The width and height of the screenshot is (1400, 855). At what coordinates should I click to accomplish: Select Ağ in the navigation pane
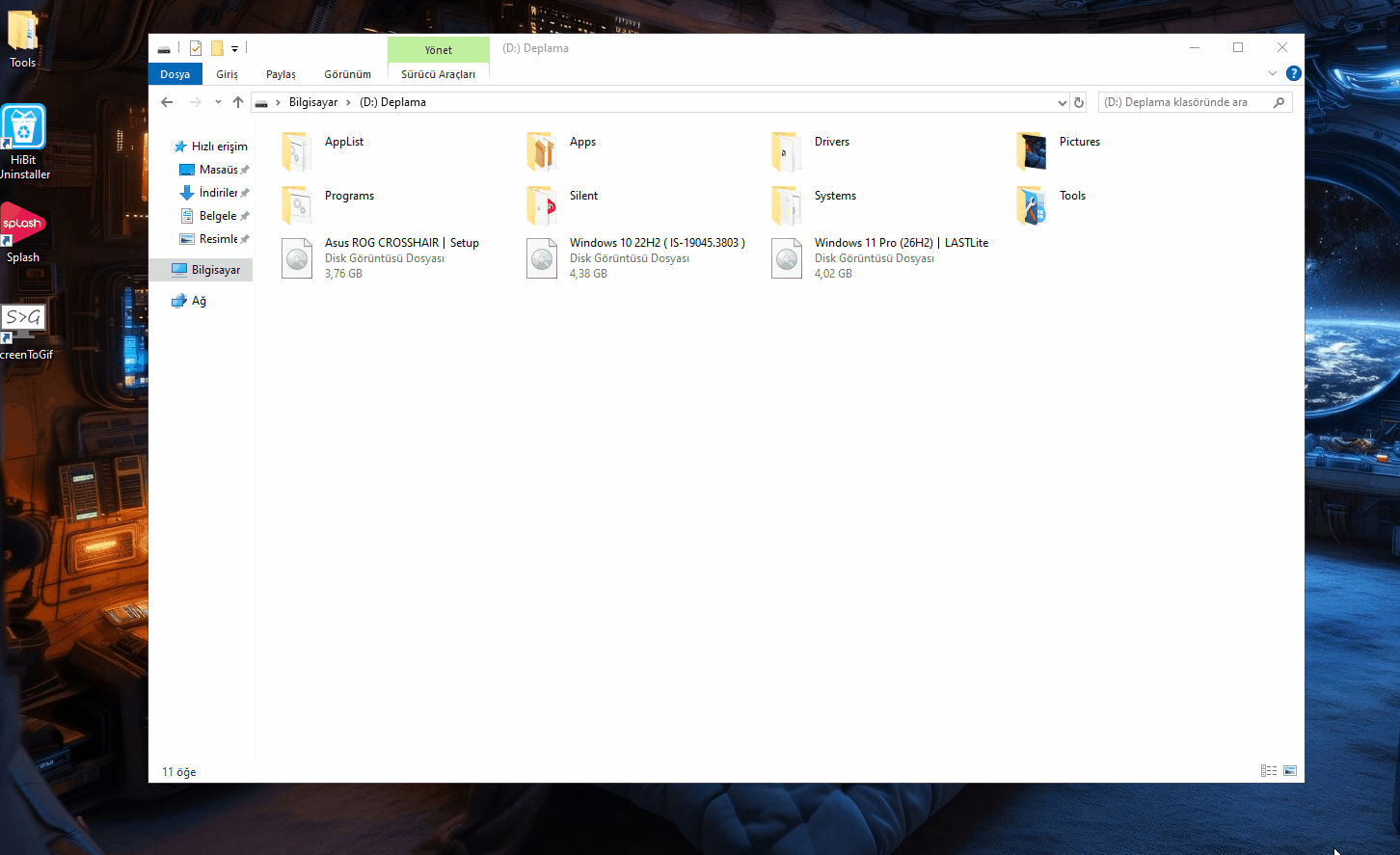point(189,301)
